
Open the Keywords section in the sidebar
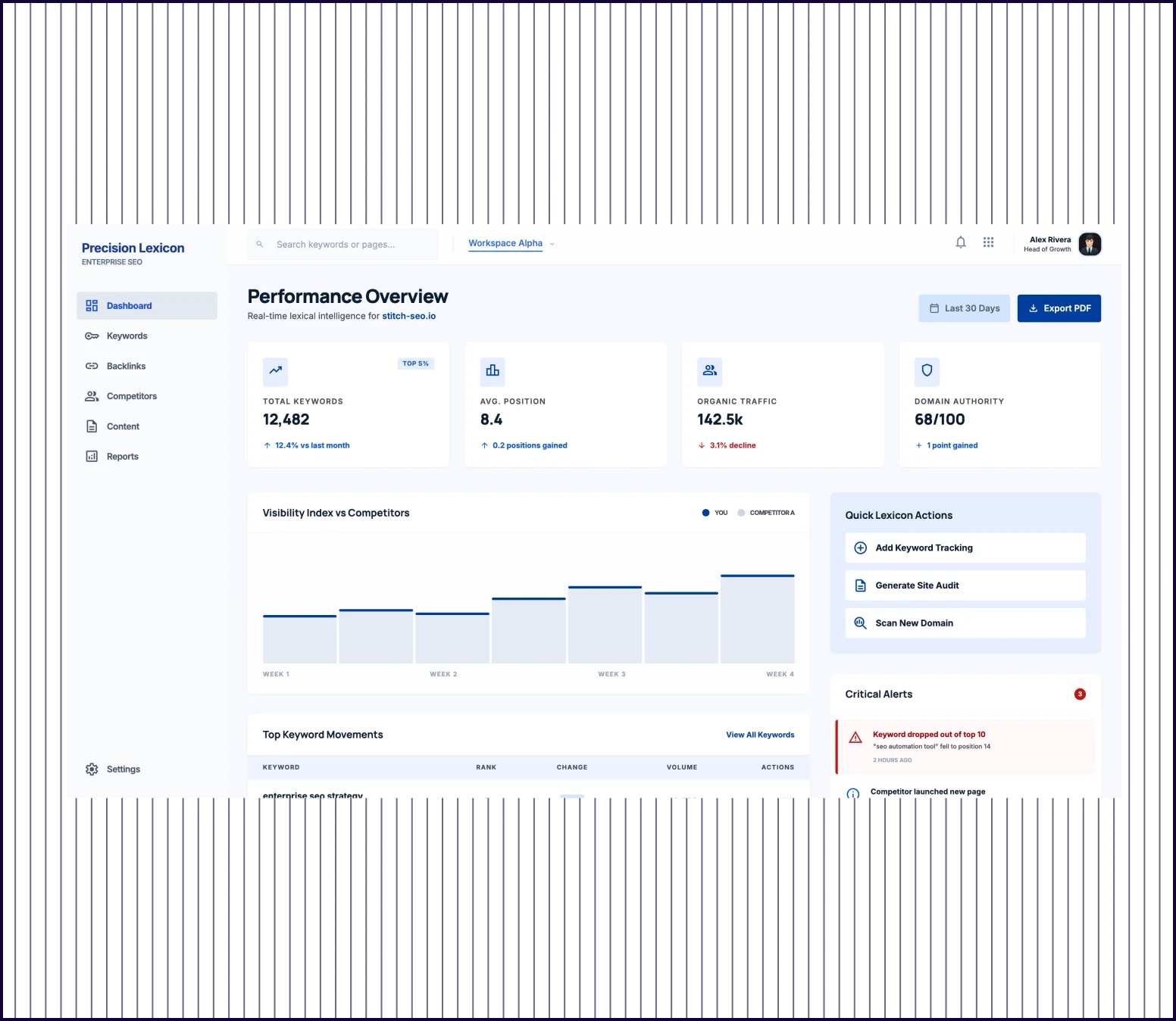(x=126, y=336)
